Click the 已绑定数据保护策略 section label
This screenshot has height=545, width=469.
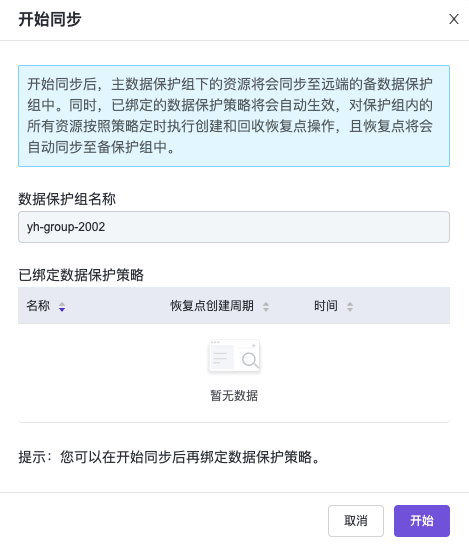[81, 275]
